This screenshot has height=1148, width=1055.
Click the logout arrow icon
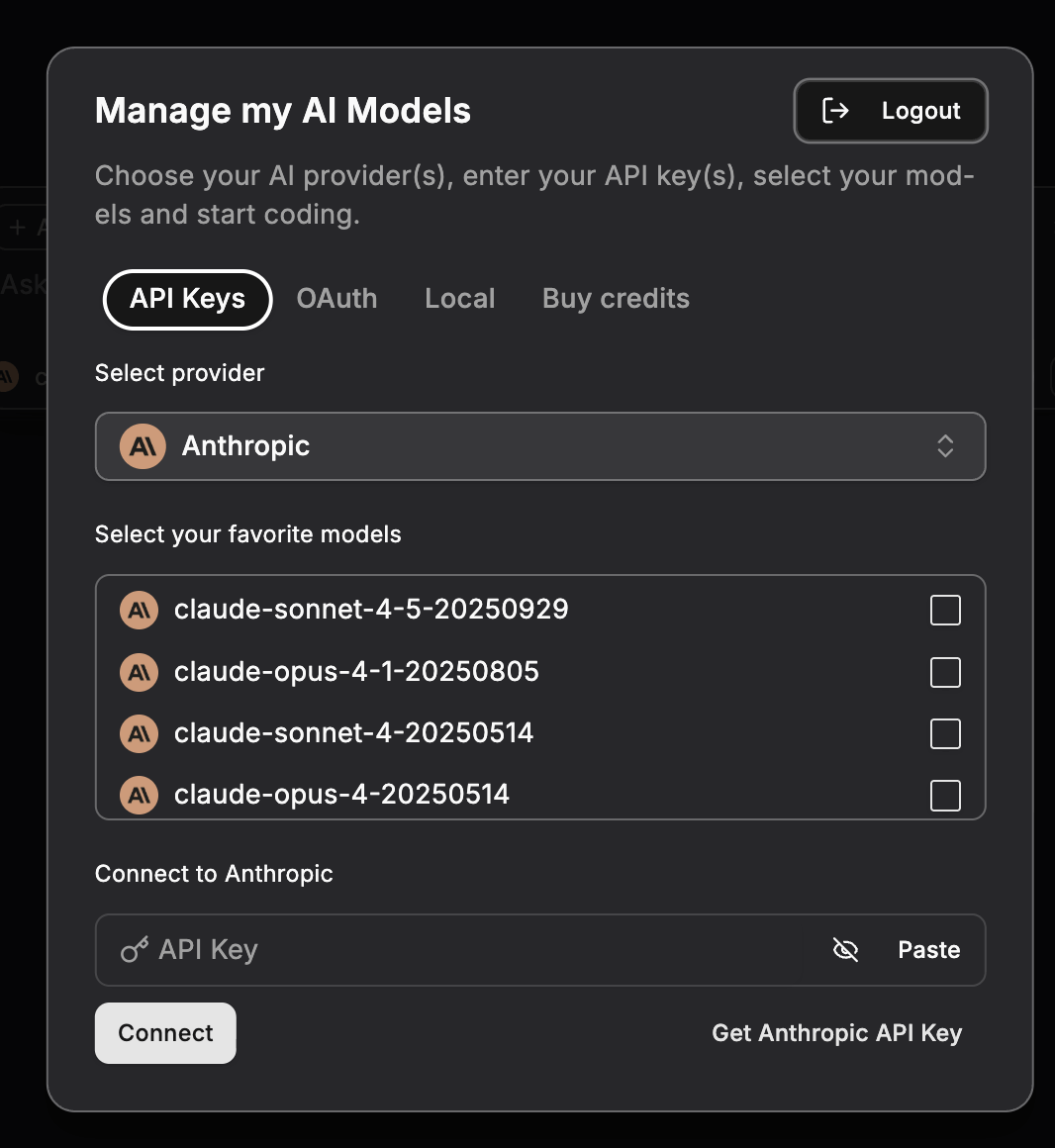coord(836,111)
